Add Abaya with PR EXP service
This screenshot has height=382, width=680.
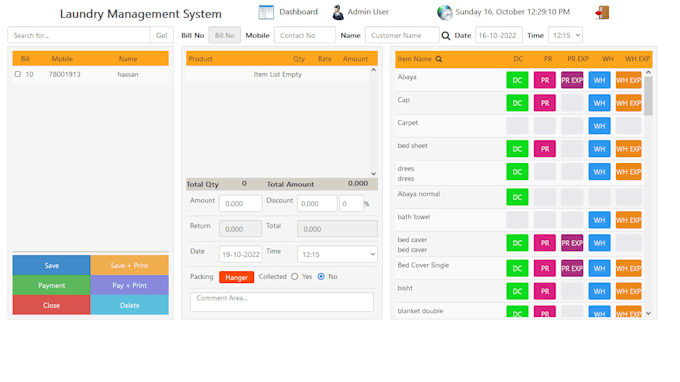point(572,80)
